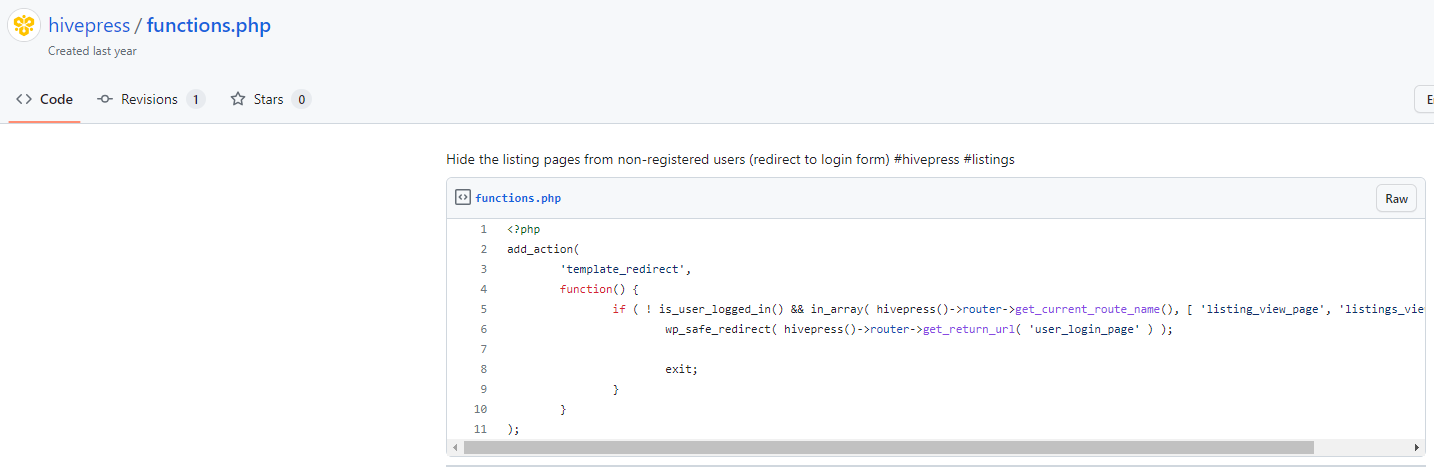This screenshot has height=469, width=1434.
Task: Click 'is_user_logged_in()' in the code
Action: tap(721, 309)
